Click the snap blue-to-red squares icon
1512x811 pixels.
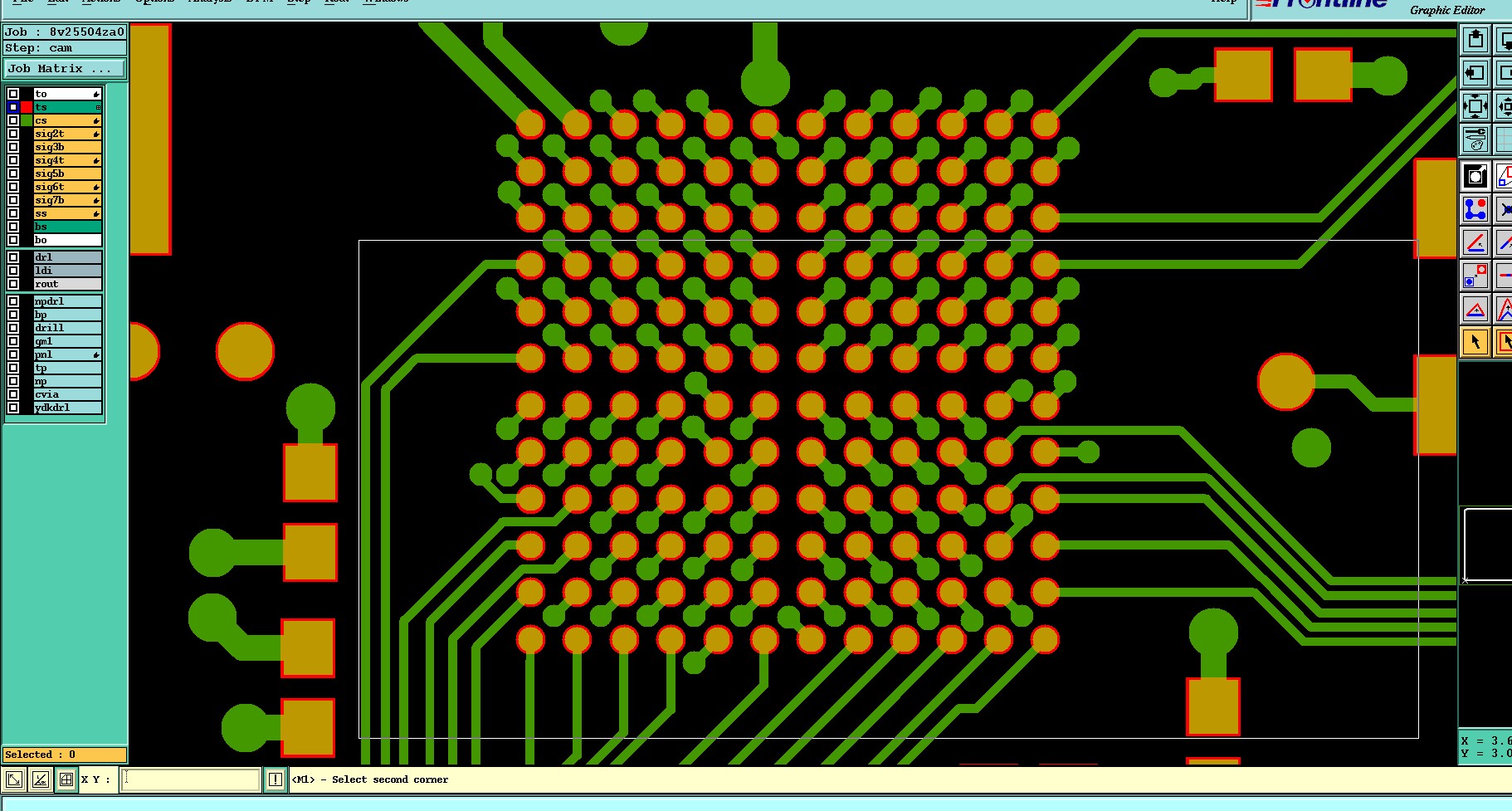(1475, 276)
